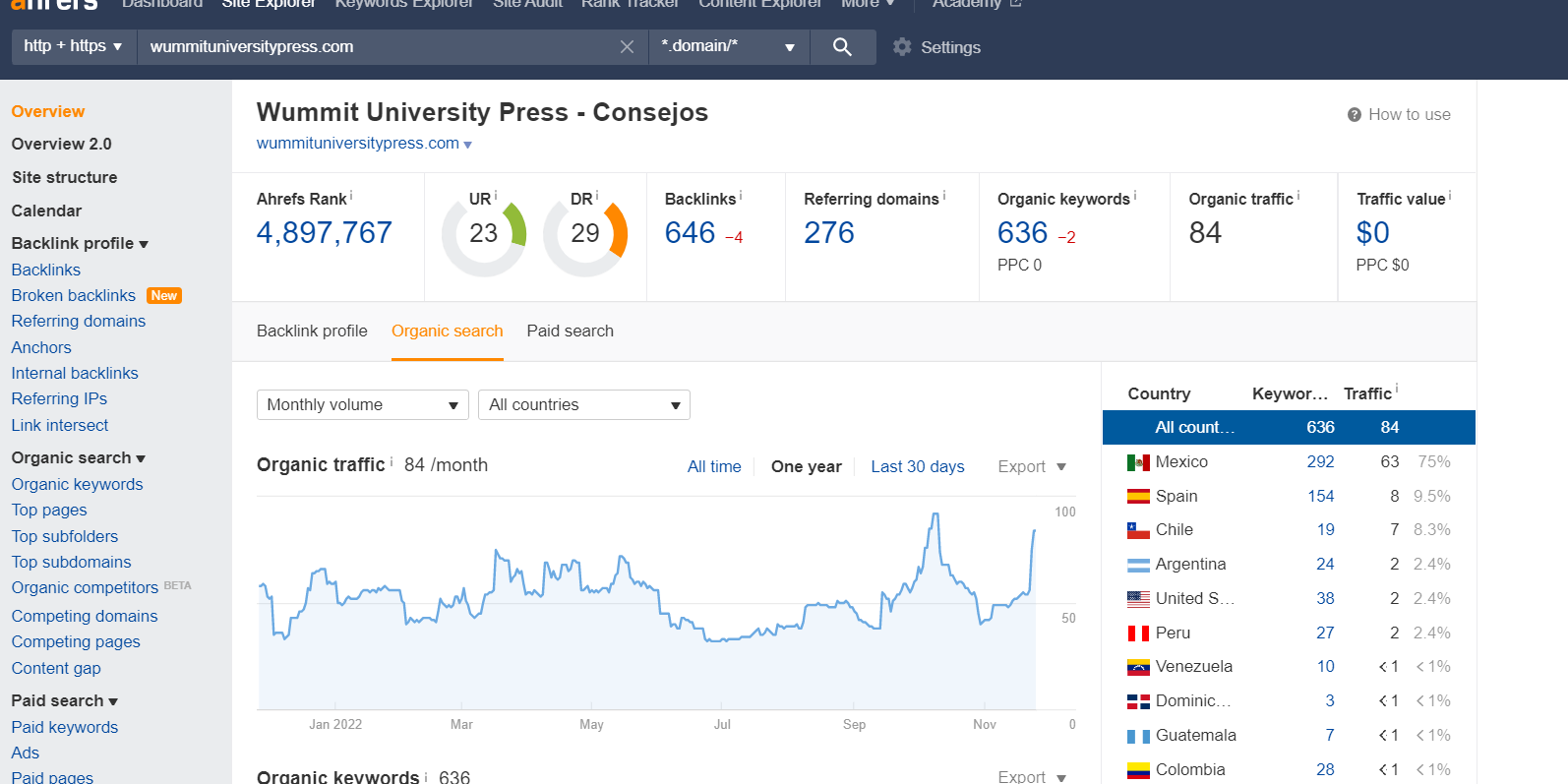Screen dimensions: 1568x784
Task: Click the Dominican Republic flag icon
Action: click(1138, 701)
